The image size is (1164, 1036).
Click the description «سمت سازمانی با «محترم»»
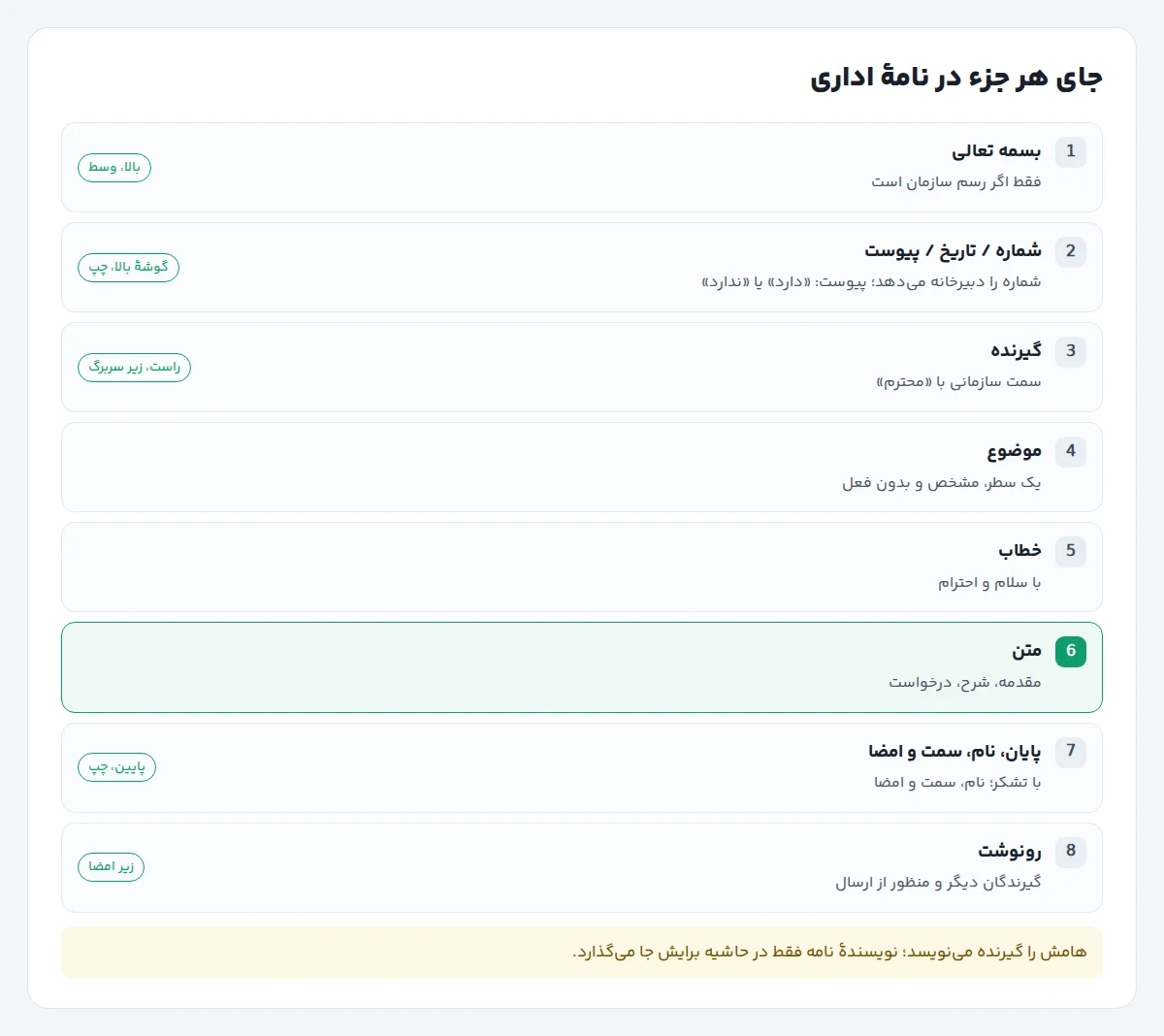coord(958,382)
